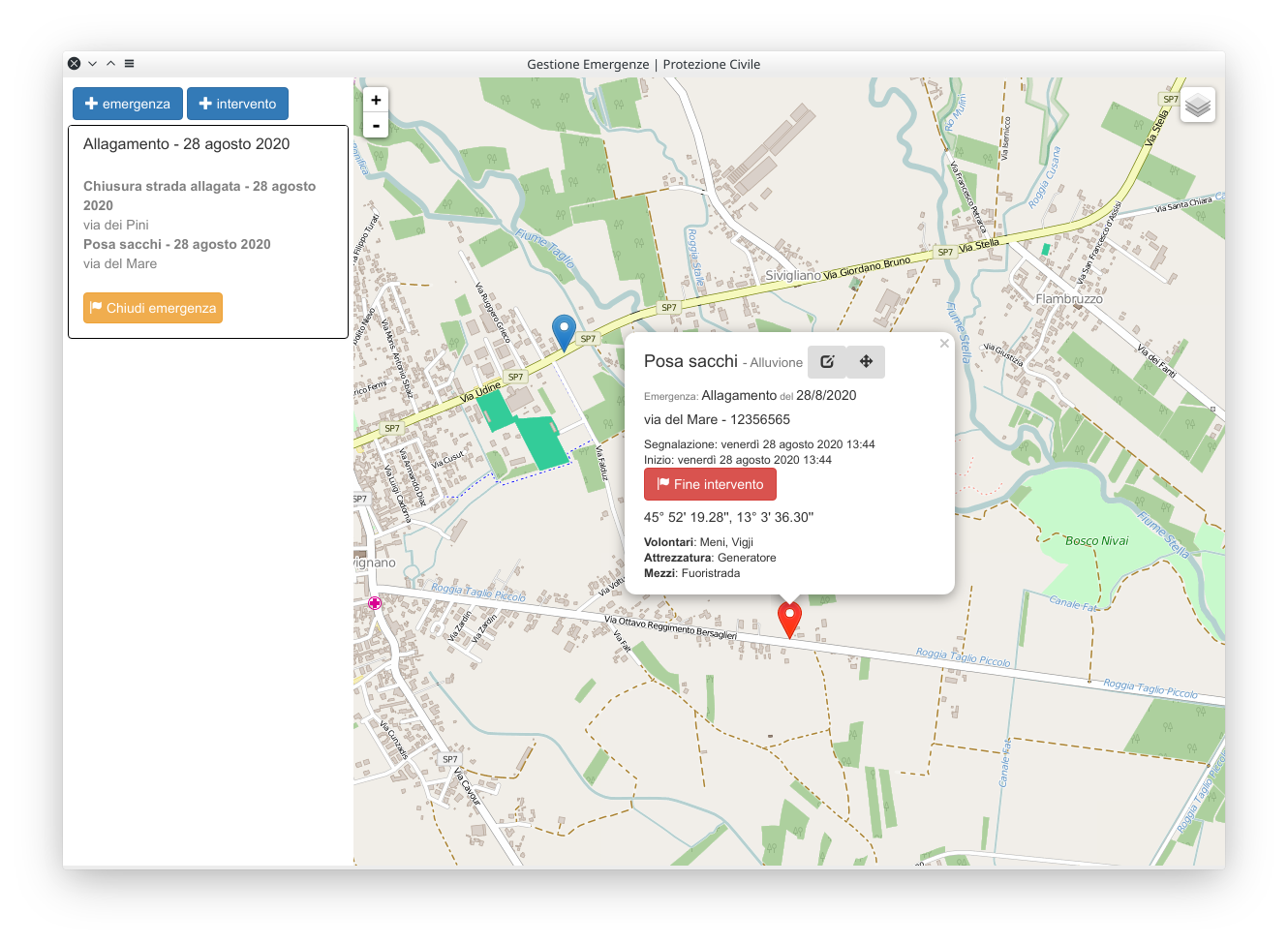Screen dimensions: 1288x944
Task: Click the window close button in titlebar
Action: tap(75, 64)
